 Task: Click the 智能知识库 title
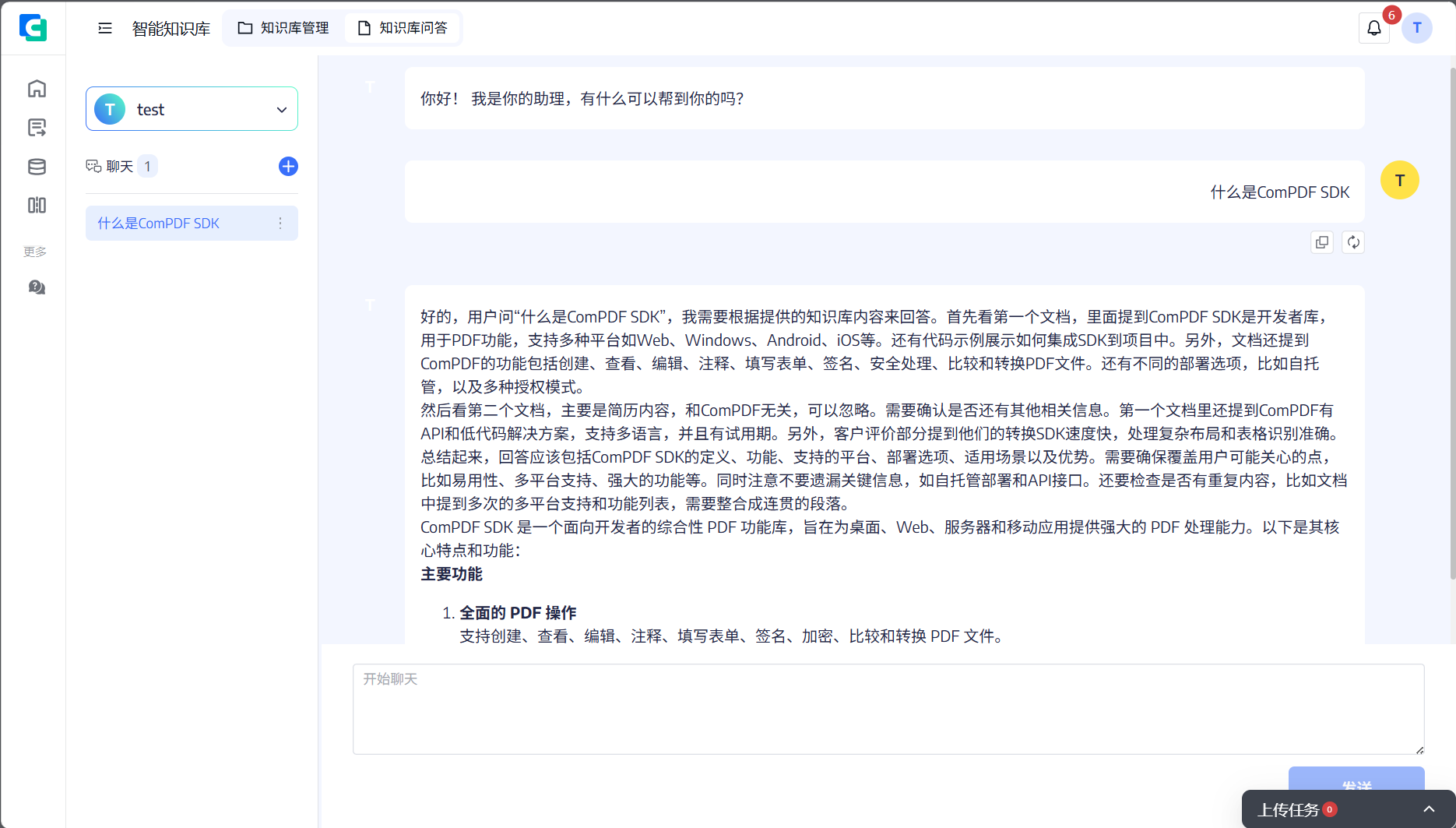tap(171, 29)
